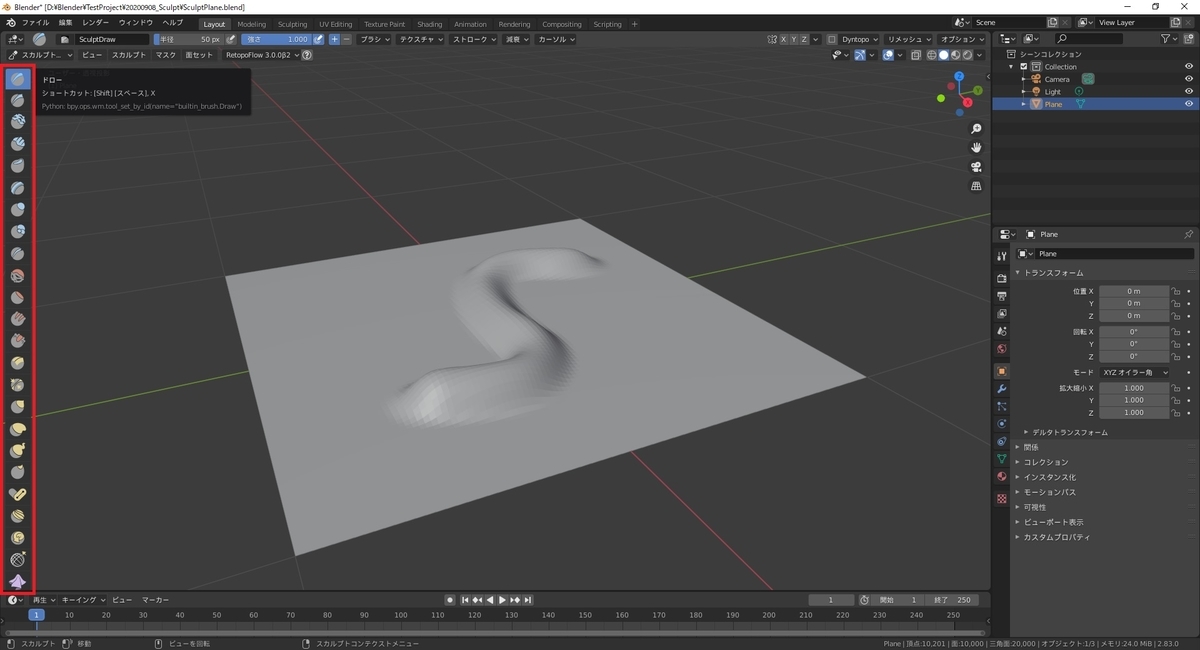Open the Texture checker properties tab
The width and height of the screenshot is (1200, 650).
[x=1002, y=498]
